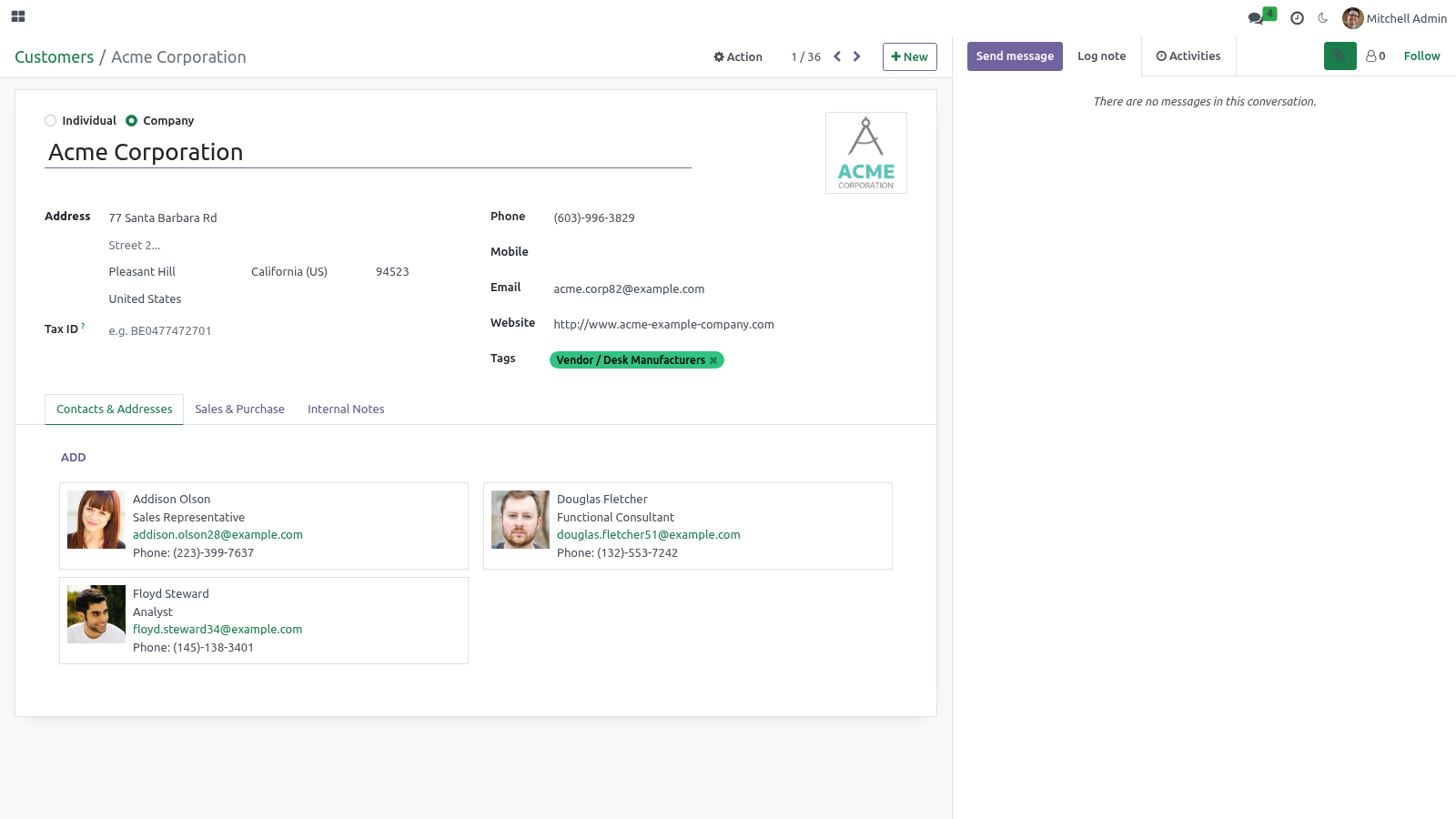Go back to Customers breadcrumb
The height and width of the screenshot is (819, 1456).
[x=55, y=57]
